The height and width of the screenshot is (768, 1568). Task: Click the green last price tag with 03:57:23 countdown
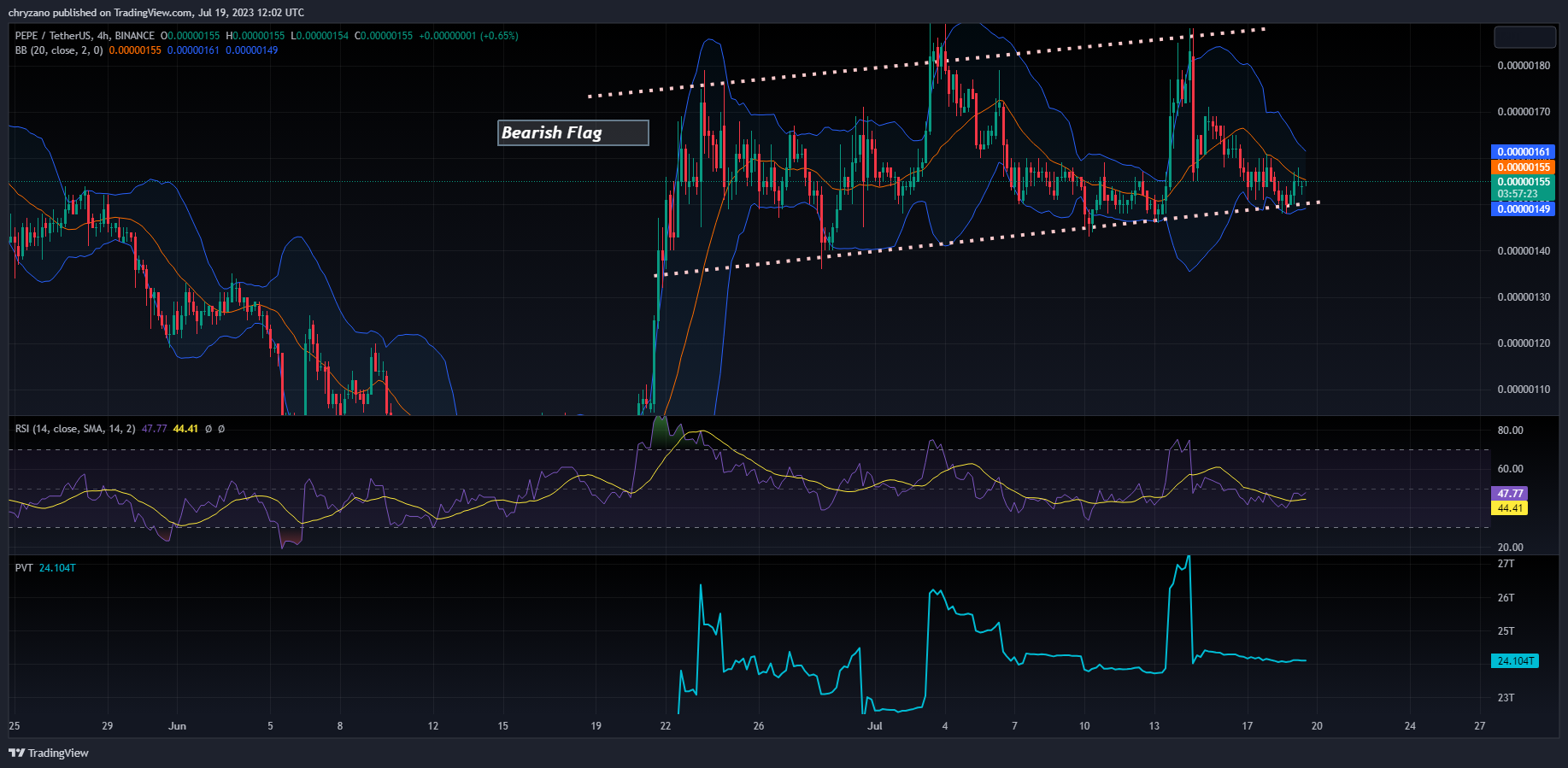click(x=1523, y=188)
